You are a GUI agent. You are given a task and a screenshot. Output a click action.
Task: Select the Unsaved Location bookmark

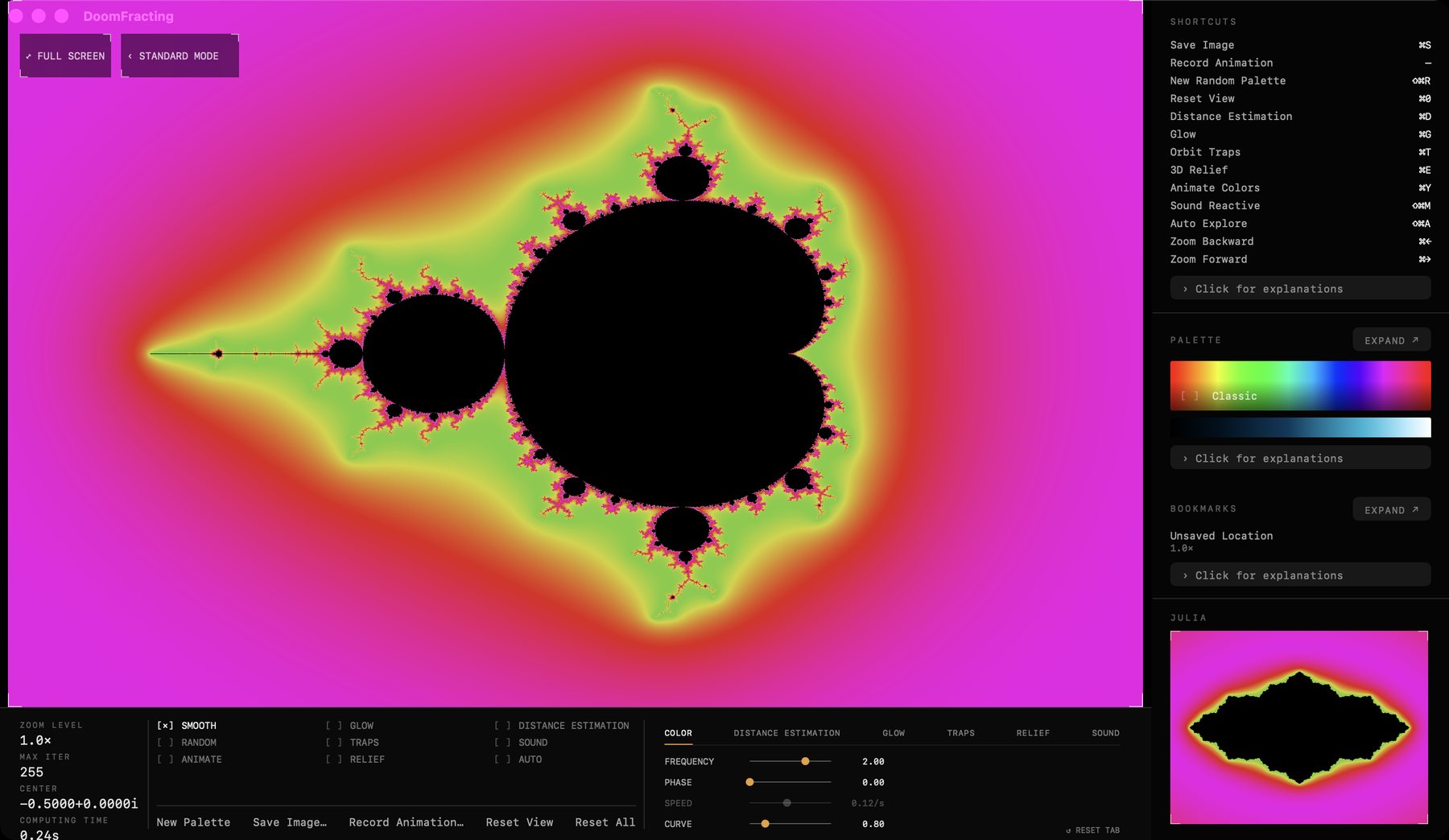[x=1221, y=541]
